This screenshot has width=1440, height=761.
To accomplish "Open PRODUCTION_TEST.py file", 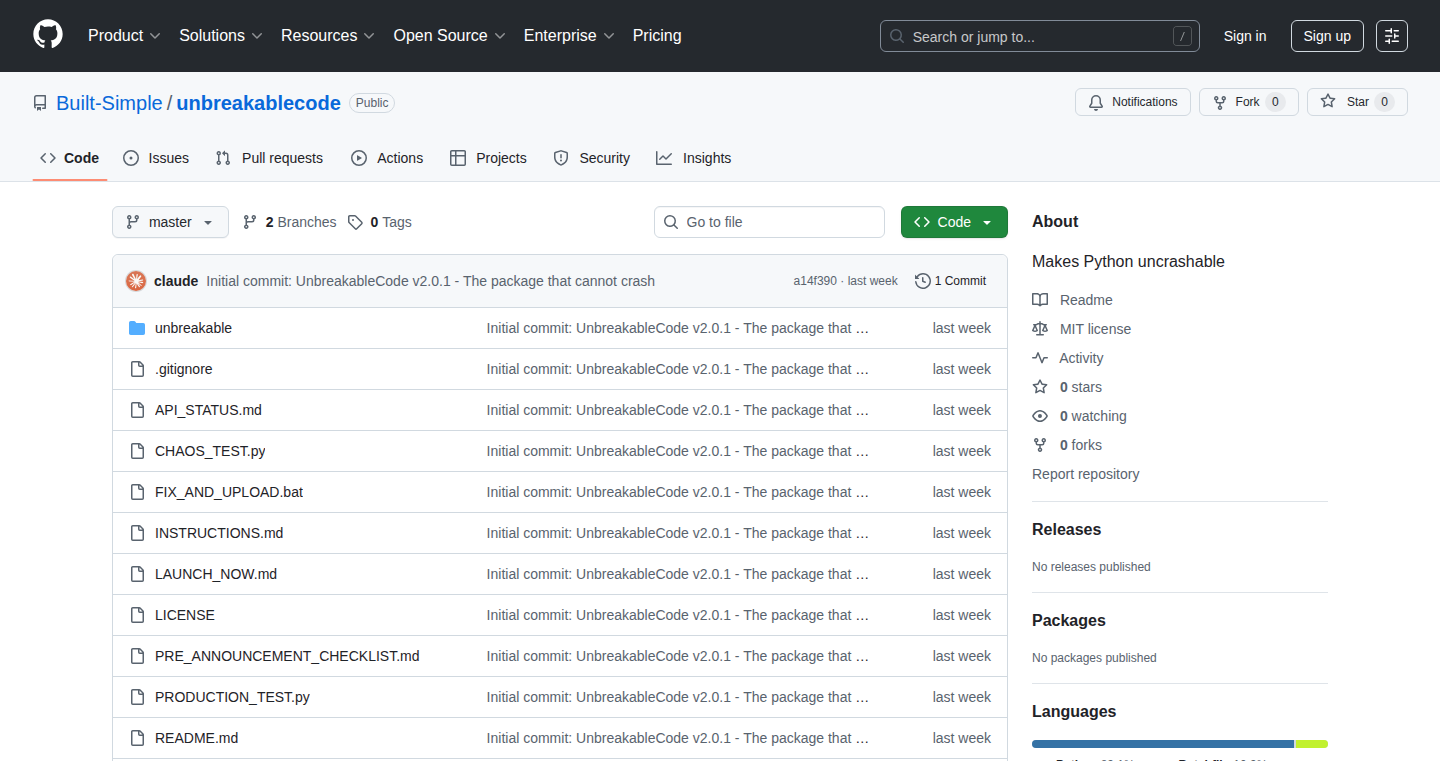I will (x=232, y=697).
